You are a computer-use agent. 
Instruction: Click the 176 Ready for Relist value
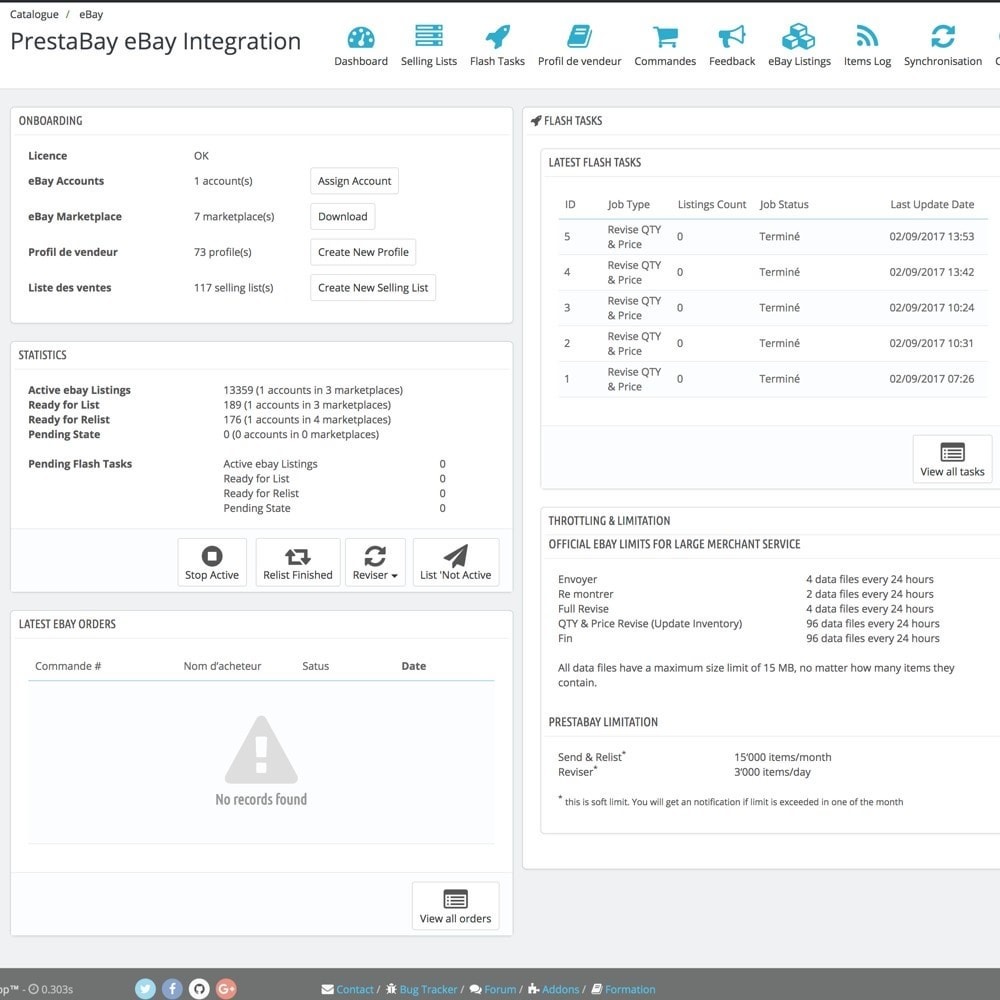point(307,420)
